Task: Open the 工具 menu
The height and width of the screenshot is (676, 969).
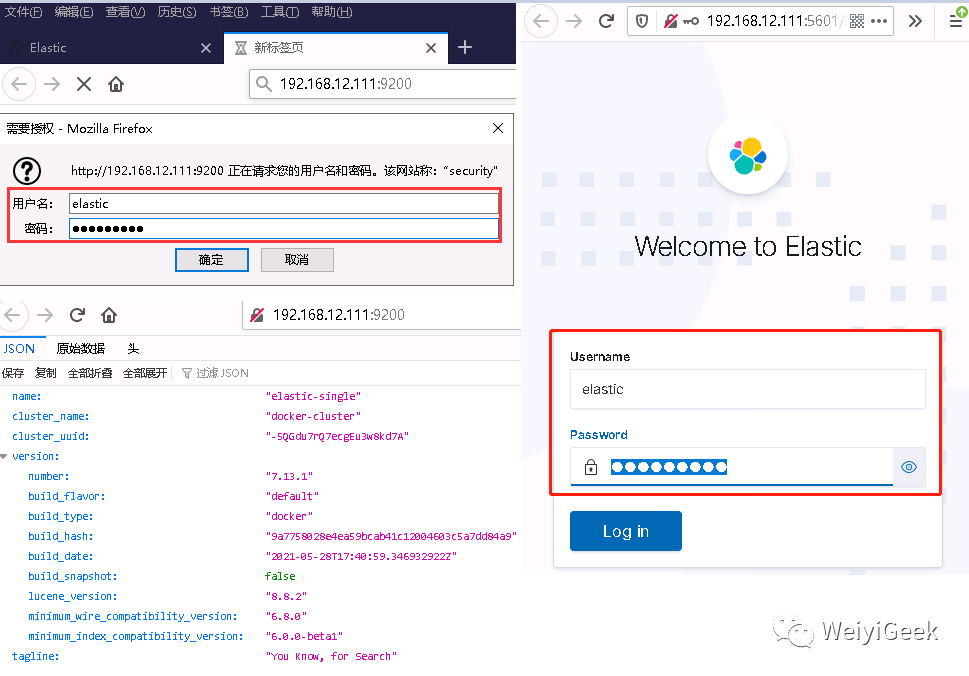Action: [280, 12]
